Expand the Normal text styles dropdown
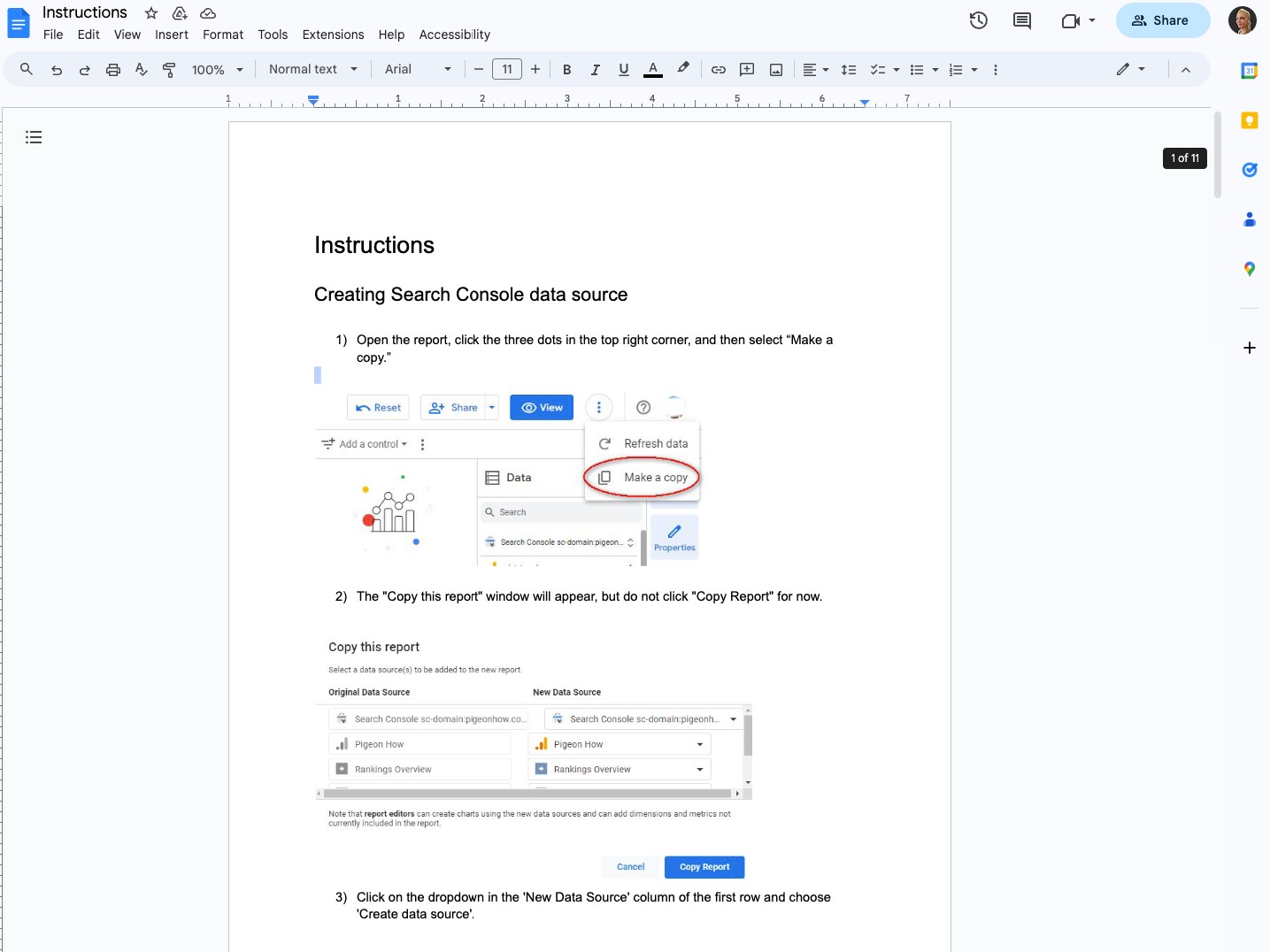 point(312,69)
